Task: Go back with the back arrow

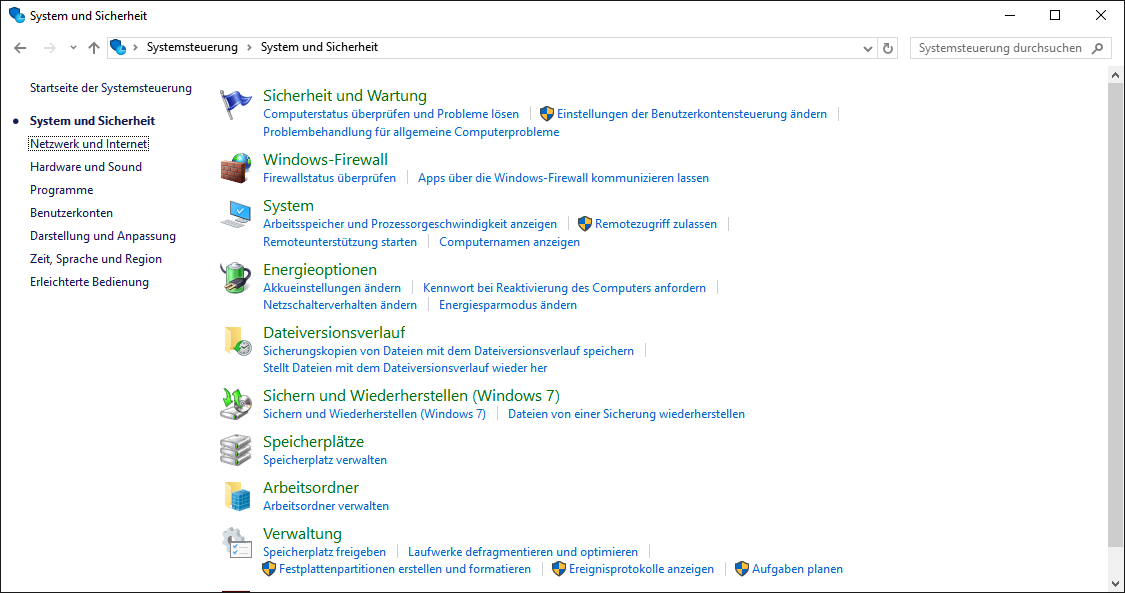Action: click(20, 48)
